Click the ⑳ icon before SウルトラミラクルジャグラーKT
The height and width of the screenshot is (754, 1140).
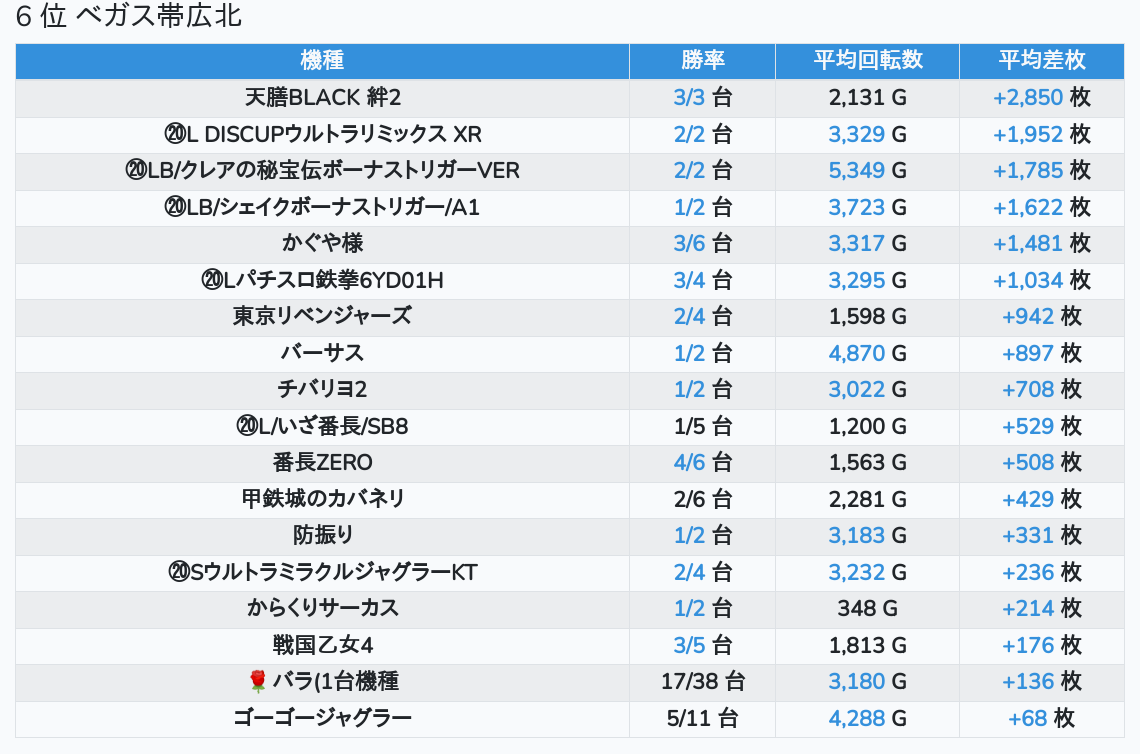click(178, 572)
